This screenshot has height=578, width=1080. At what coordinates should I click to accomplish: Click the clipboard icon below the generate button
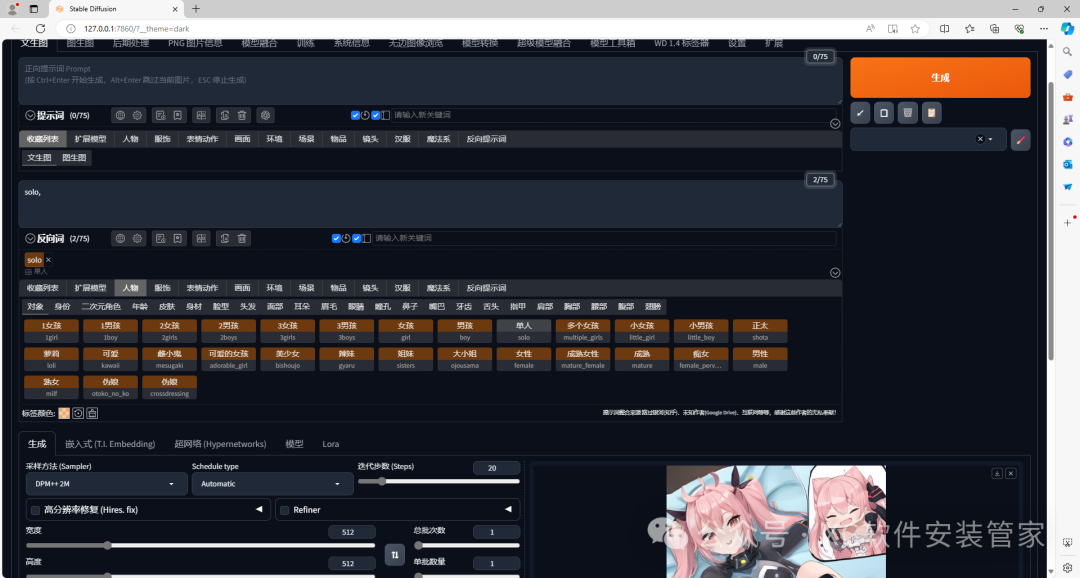(x=931, y=113)
